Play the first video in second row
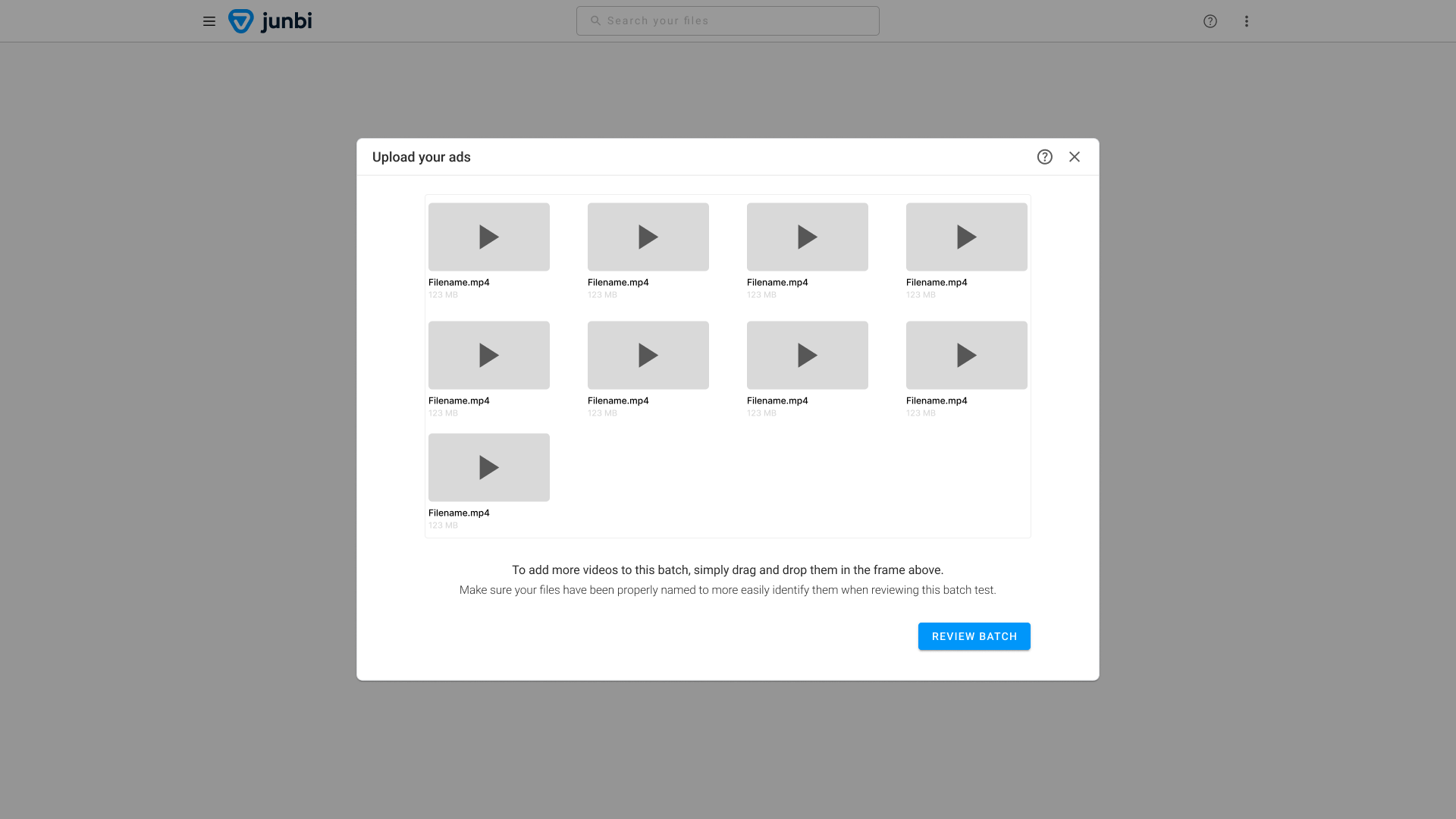The height and width of the screenshot is (819, 1456). coord(489,356)
